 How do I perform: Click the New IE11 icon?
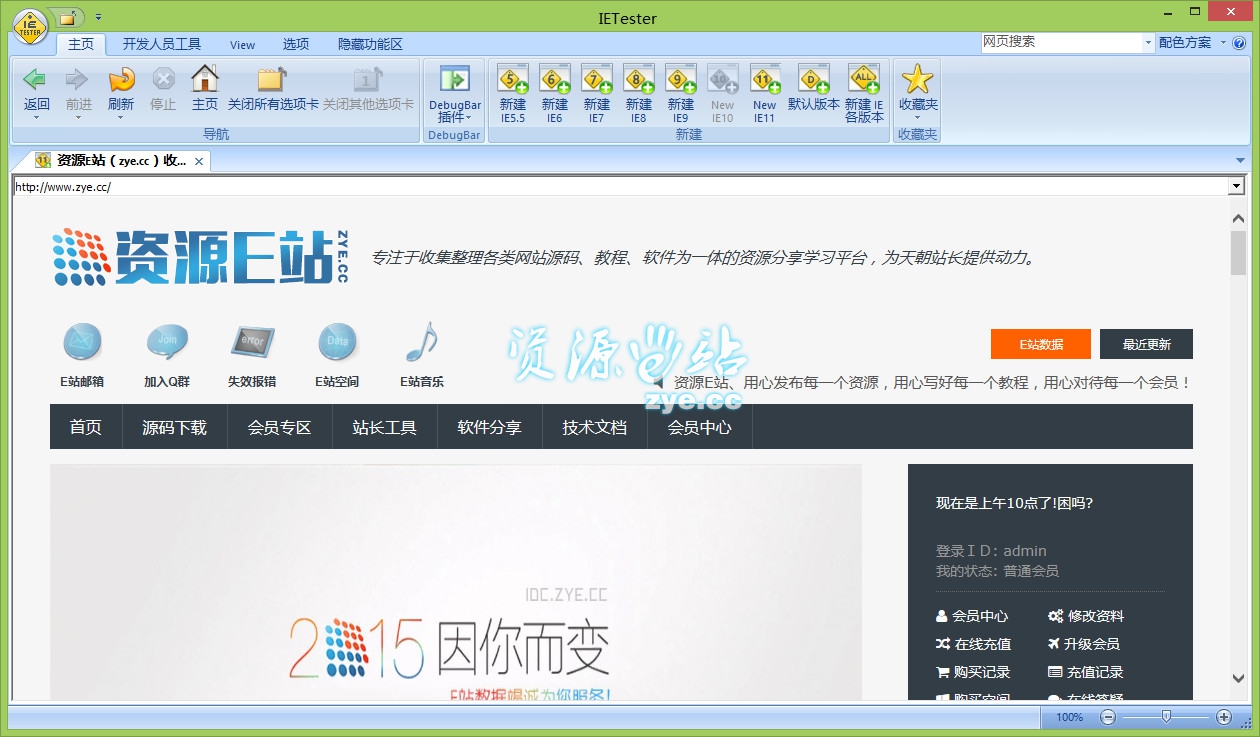click(x=765, y=79)
